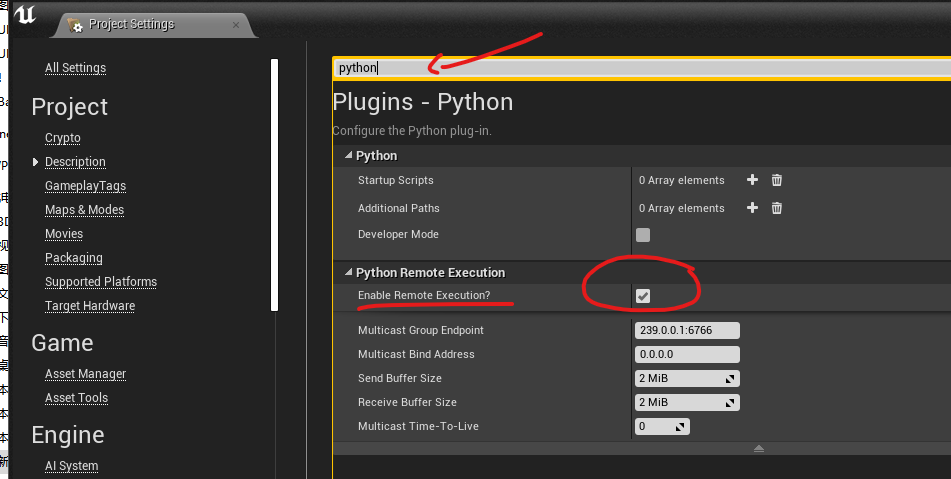The image size is (951, 479).
Task: Open Send Buffer Size unit dropdown
Action: click(730, 378)
